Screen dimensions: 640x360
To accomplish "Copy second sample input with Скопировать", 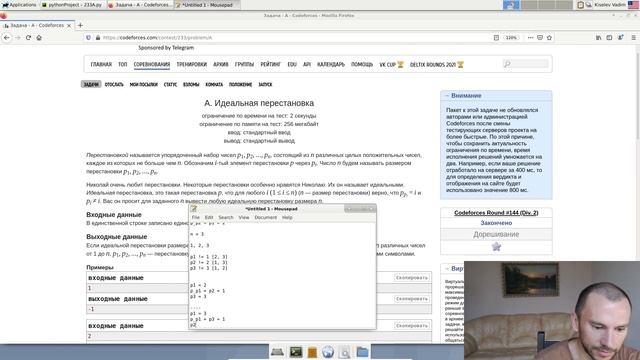I will click(412, 326).
